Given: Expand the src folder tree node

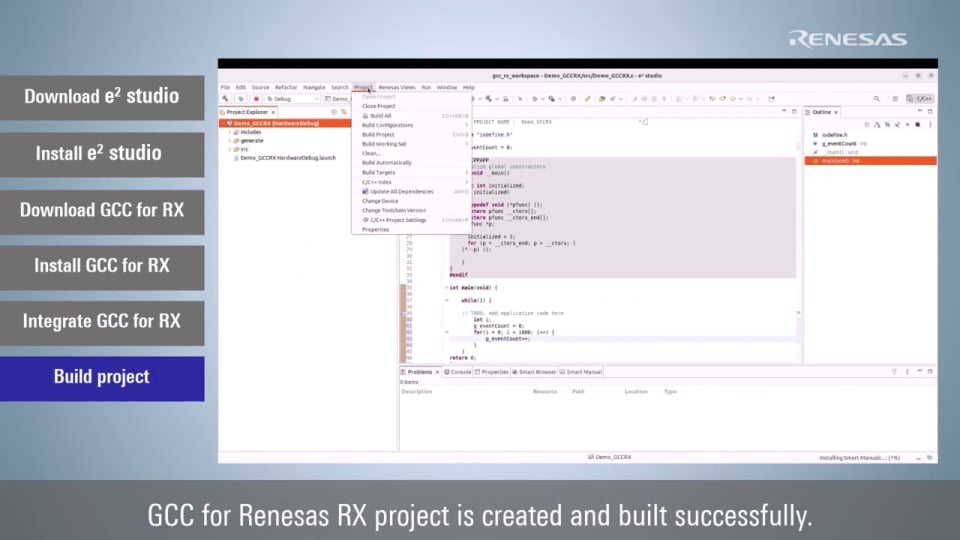Looking at the screenshot, I should pyautogui.click(x=230, y=149).
